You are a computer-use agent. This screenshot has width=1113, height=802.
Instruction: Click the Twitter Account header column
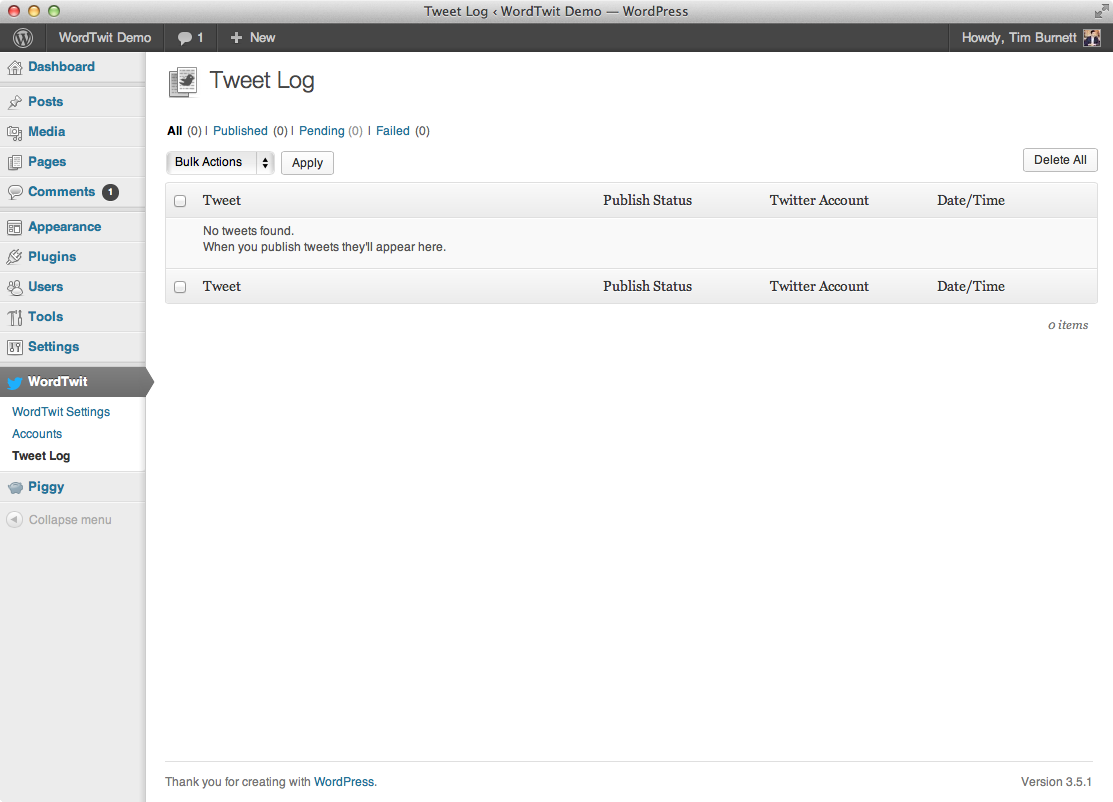click(819, 200)
